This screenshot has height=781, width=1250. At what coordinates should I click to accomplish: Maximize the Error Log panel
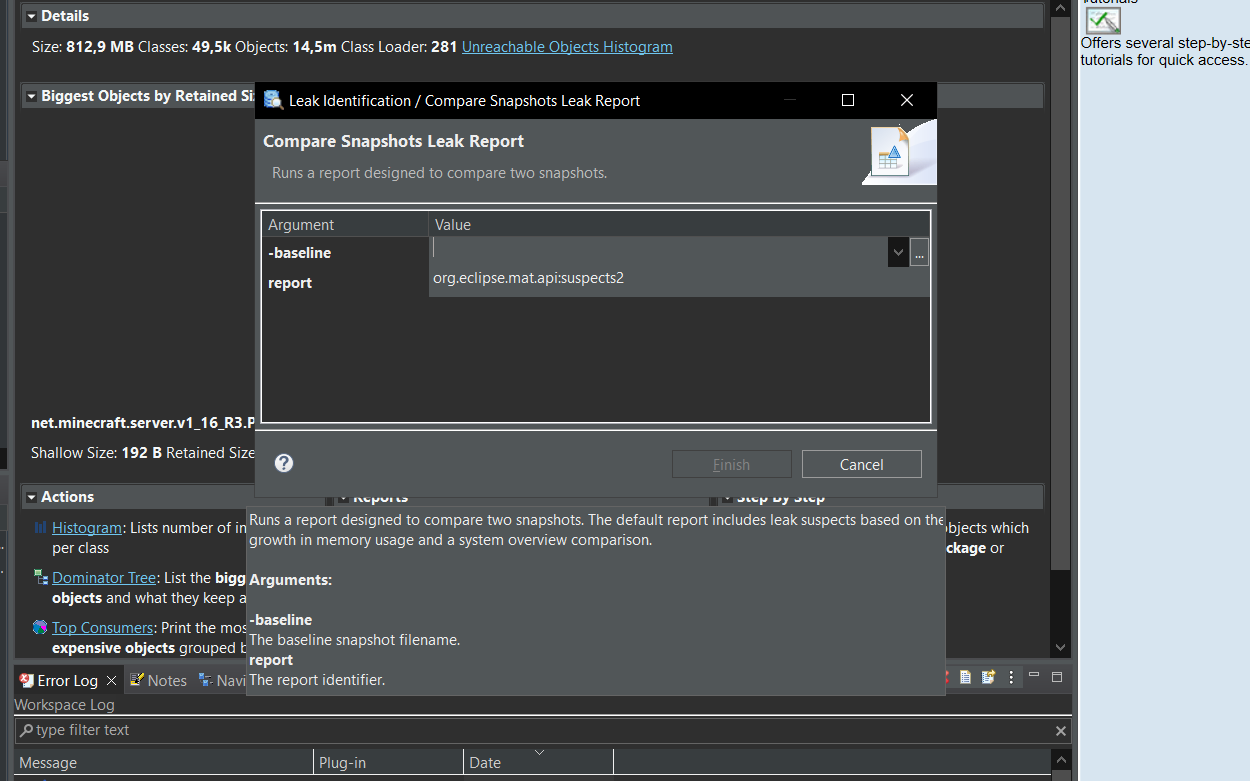(1056, 677)
